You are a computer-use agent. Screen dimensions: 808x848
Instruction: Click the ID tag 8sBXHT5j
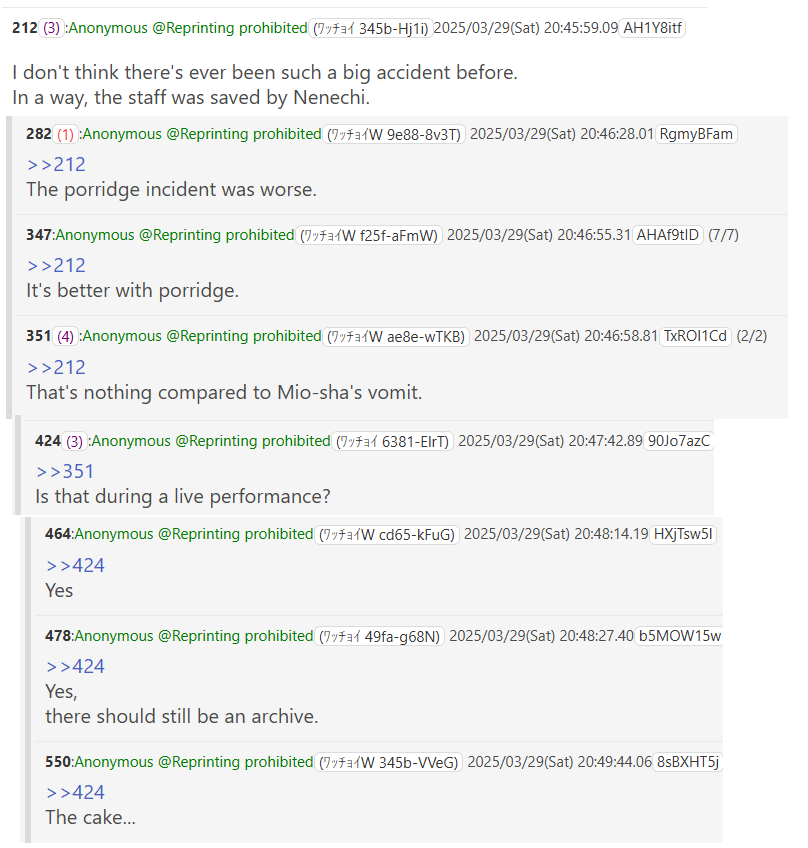coord(687,762)
